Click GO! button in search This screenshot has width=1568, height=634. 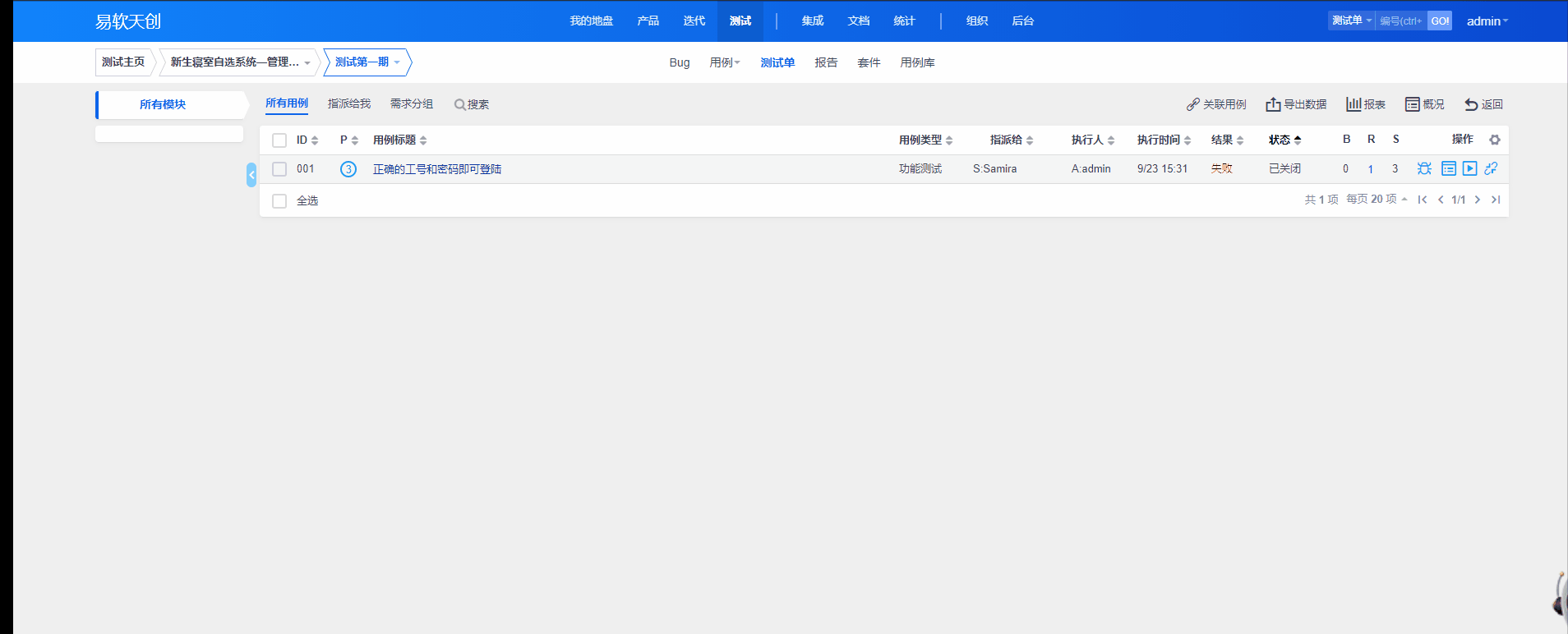(x=1440, y=21)
